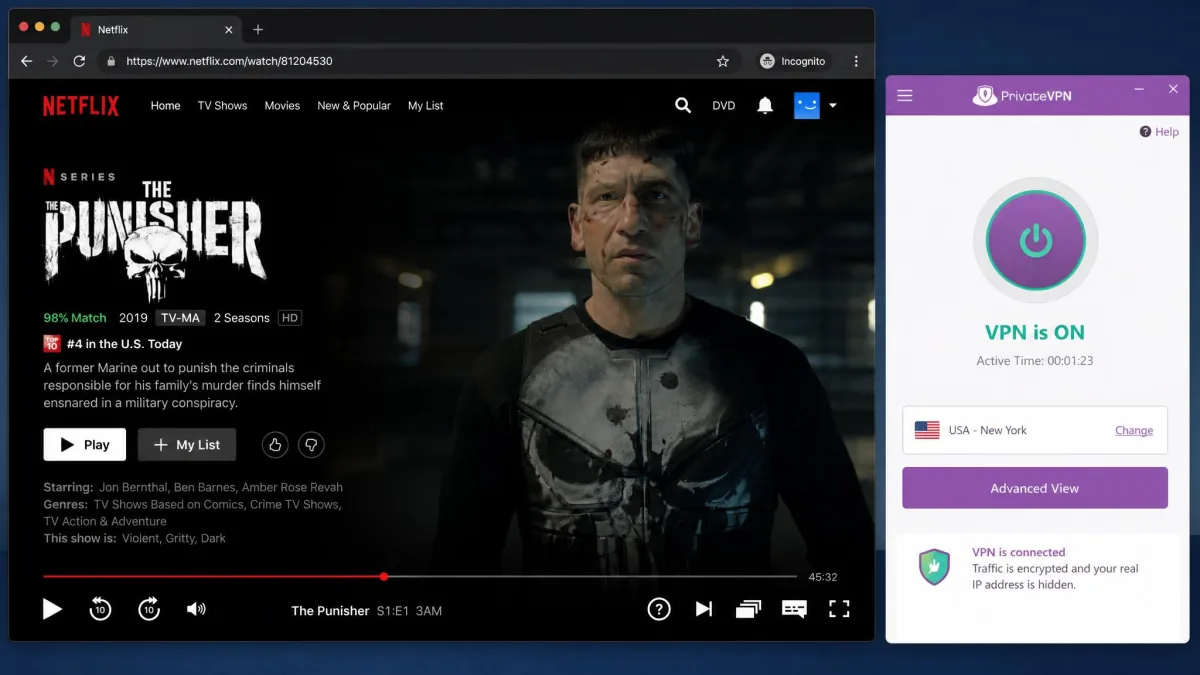1200x675 pixels.
Task: Open the browser three-dot menu
Action: [x=856, y=61]
